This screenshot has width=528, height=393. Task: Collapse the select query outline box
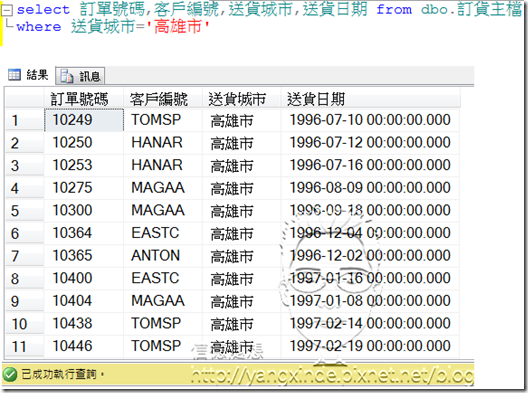click(x=7, y=10)
